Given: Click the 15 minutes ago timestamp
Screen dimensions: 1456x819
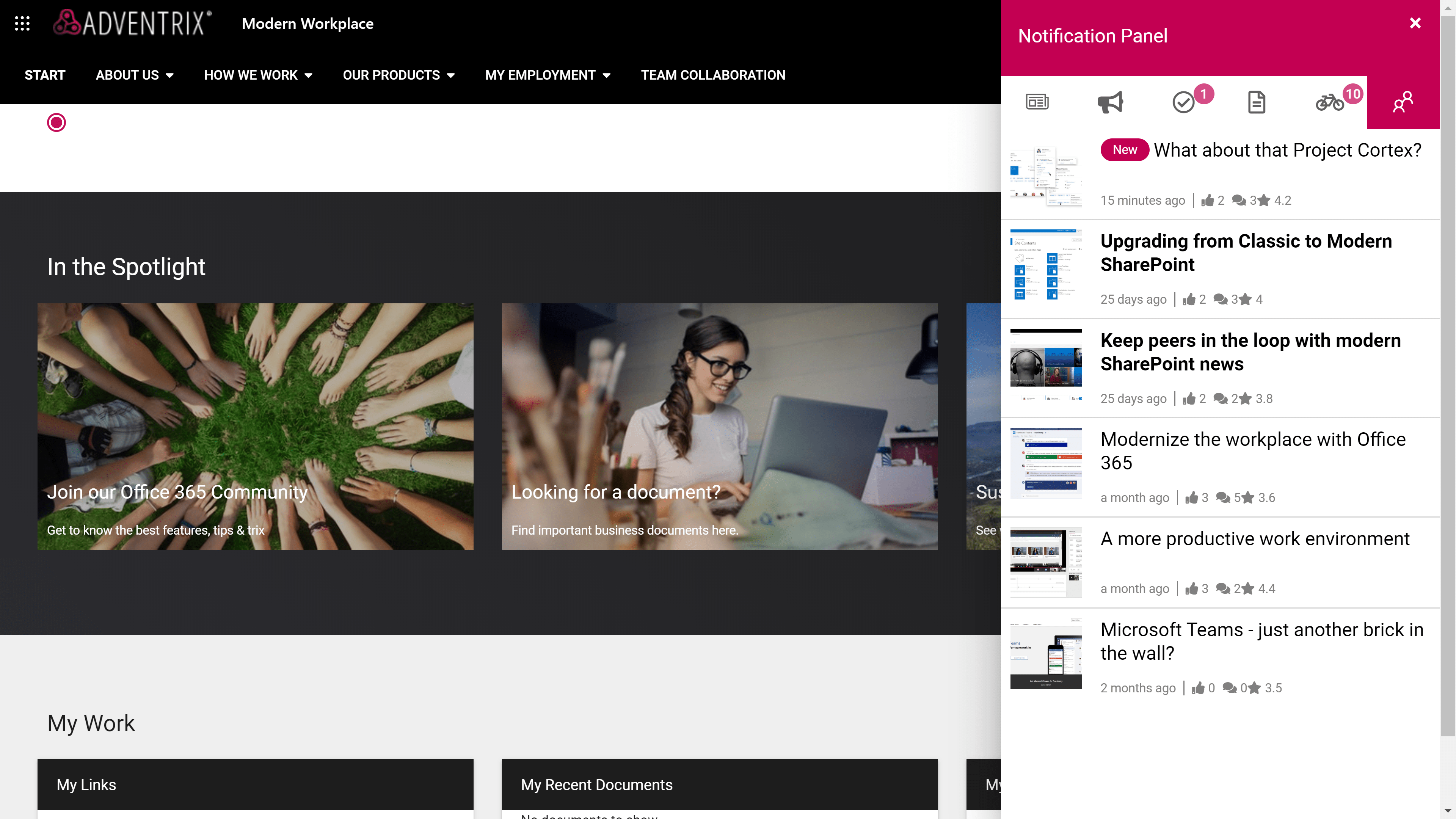Looking at the screenshot, I should click(1142, 200).
